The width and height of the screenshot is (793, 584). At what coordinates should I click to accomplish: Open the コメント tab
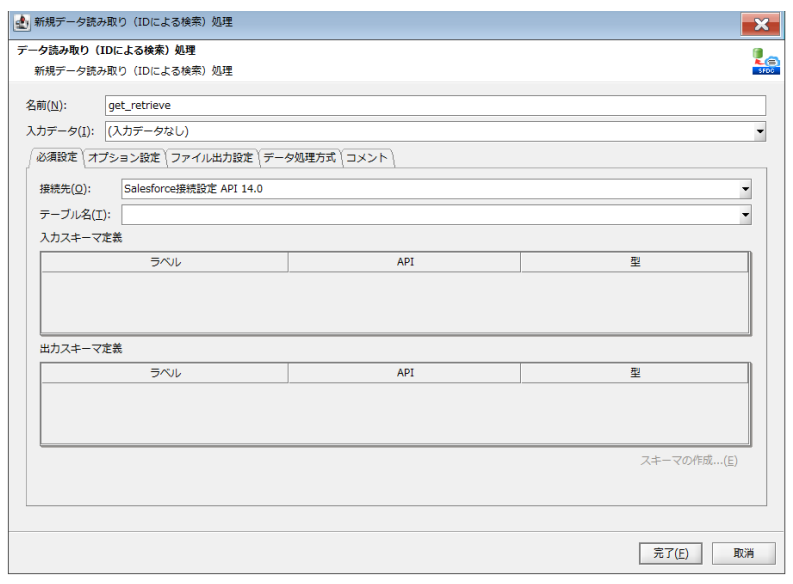pyautogui.click(x=367, y=158)
